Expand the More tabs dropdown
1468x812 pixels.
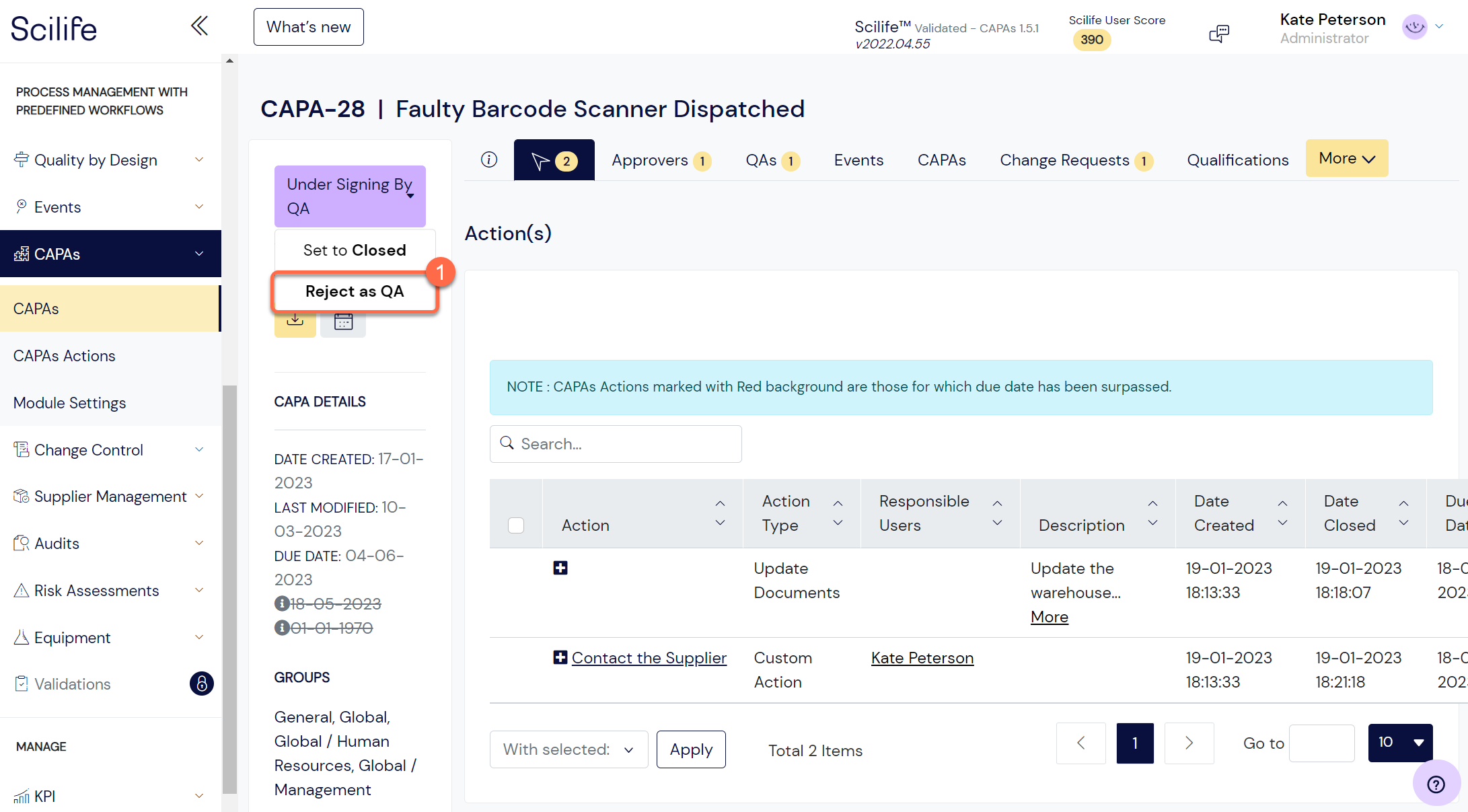[1346, 158]
